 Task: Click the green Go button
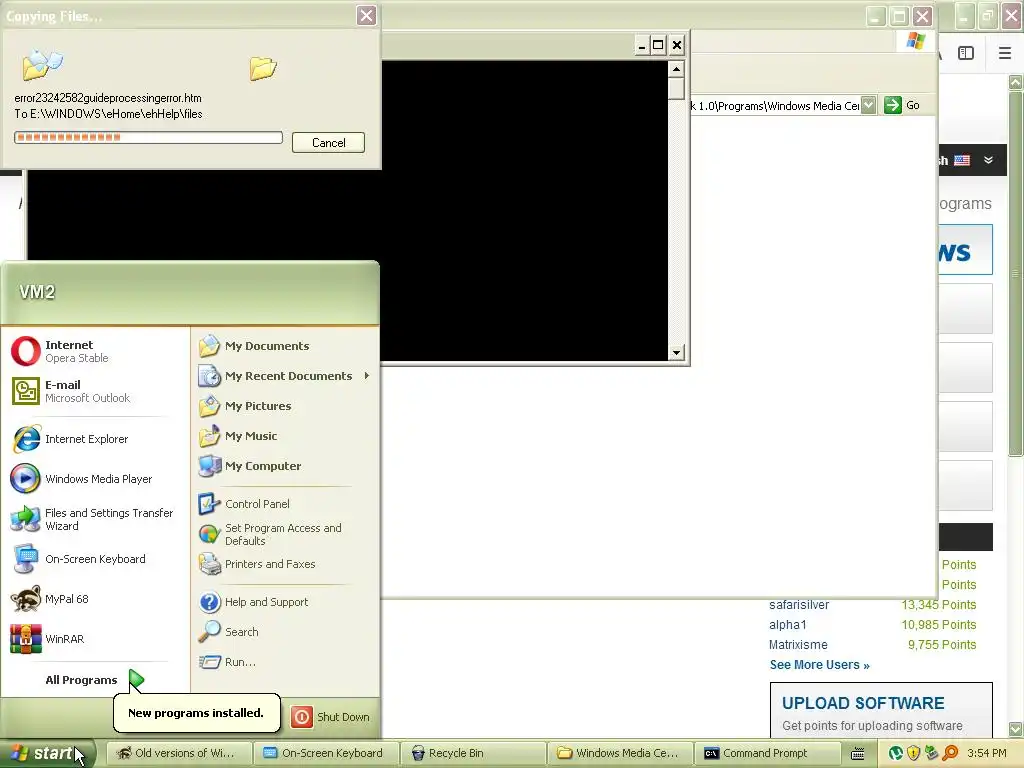point(903,105)
